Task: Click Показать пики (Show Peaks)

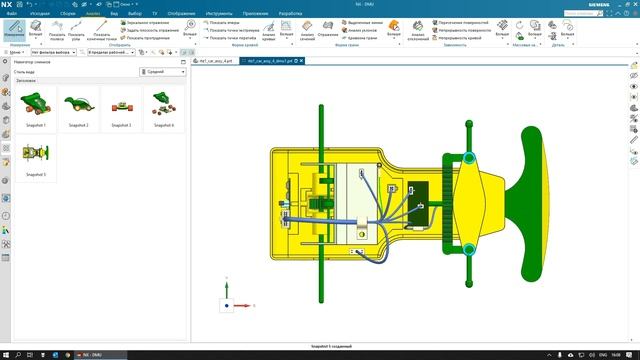Action: [x=221, y=23]
